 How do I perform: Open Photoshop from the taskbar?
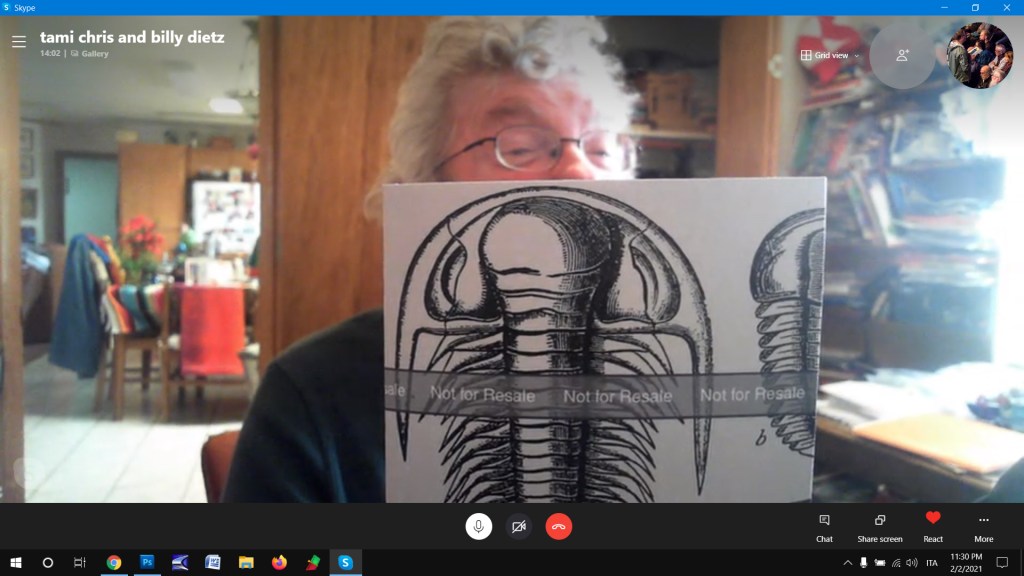pyautogui.click(x=147, y=563)
